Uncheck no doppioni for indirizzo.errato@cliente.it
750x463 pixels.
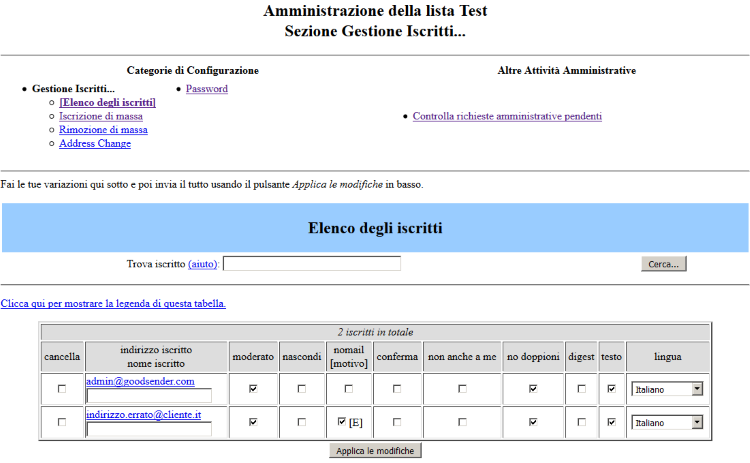533,422
